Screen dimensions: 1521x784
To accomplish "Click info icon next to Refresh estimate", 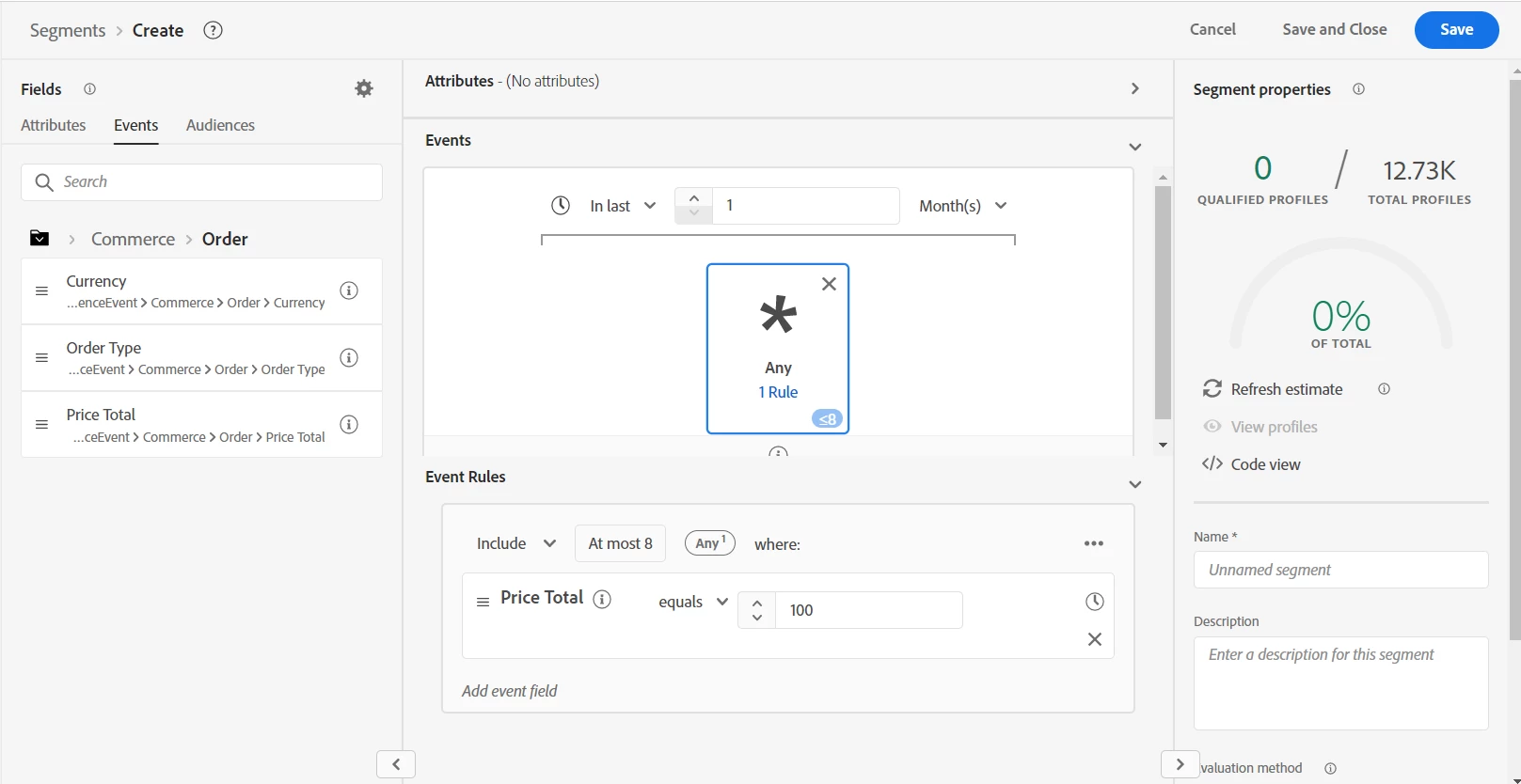I will coord(1385,389).
